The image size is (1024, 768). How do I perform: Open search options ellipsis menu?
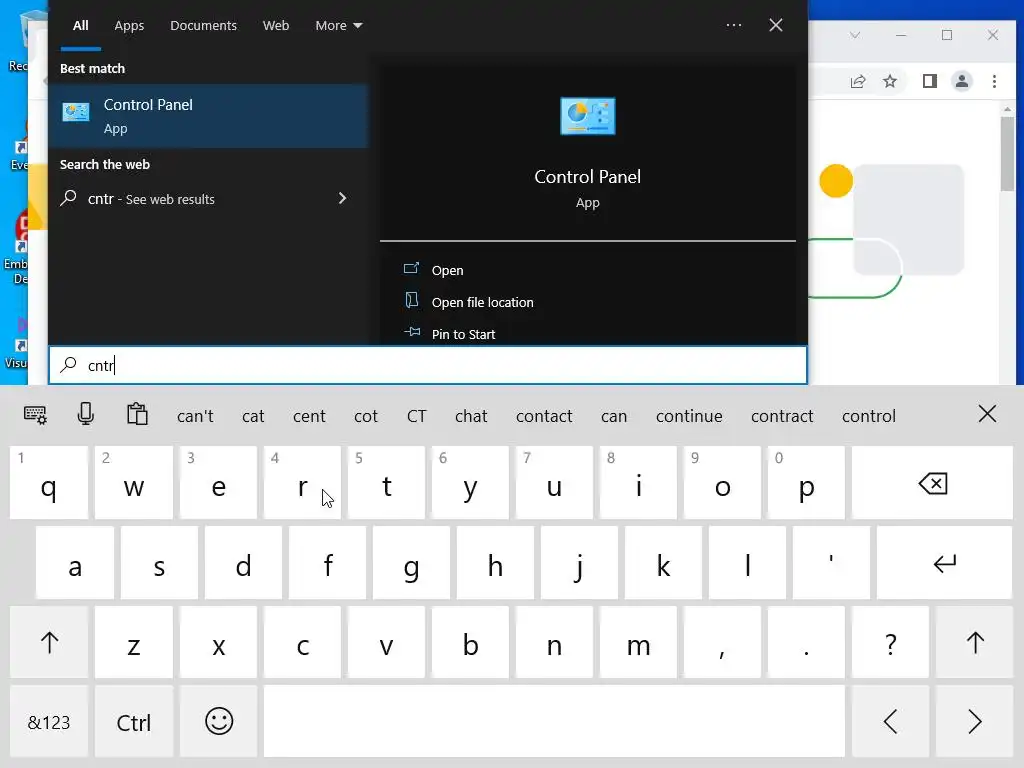click(x=734, y=25)
